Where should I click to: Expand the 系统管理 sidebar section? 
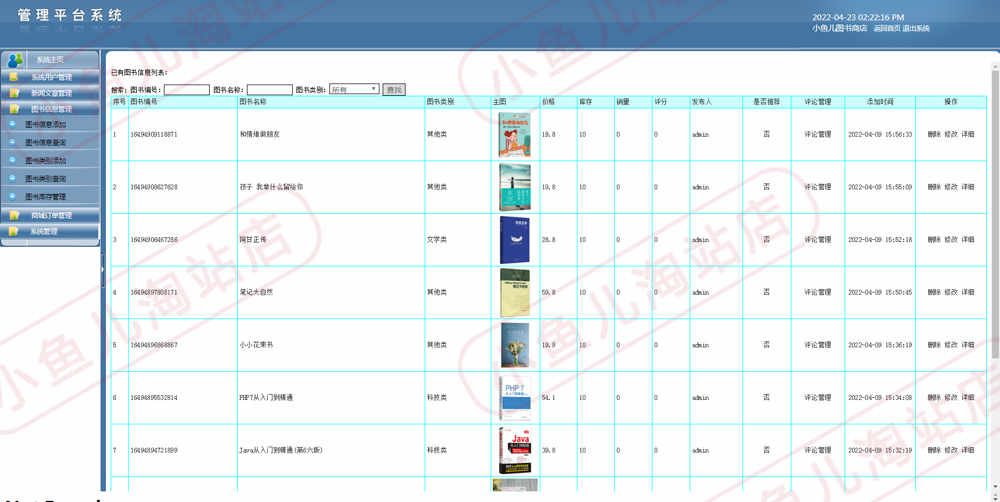[x=50, y=232]
